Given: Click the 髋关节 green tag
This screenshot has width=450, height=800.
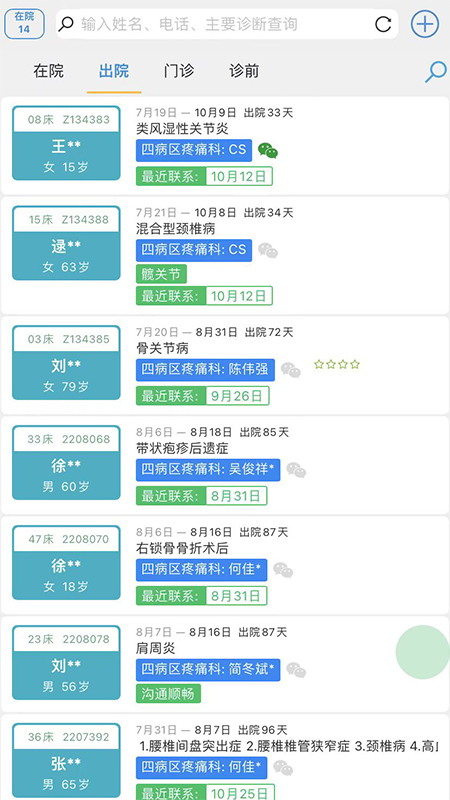Looking at the screenshot, I should coord(161,274).
